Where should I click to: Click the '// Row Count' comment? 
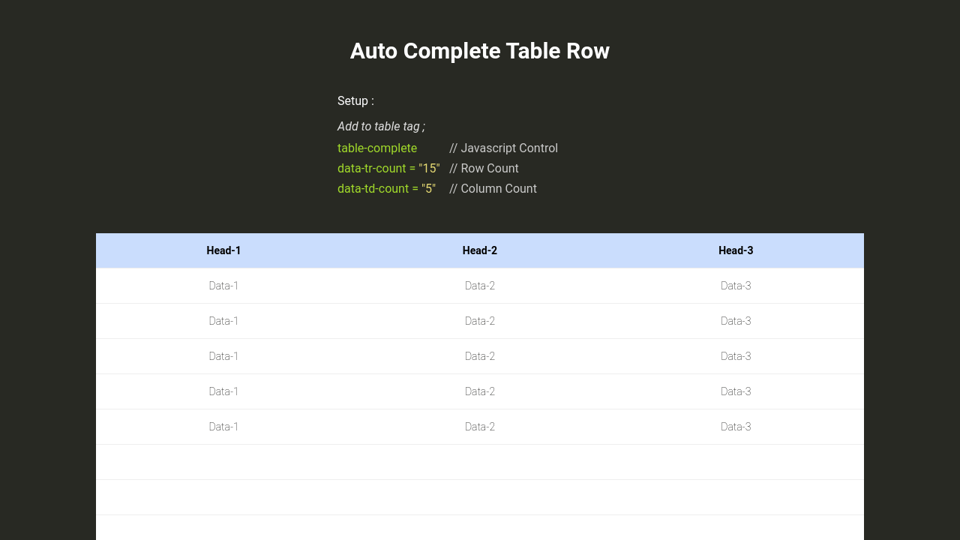(484, 168)
